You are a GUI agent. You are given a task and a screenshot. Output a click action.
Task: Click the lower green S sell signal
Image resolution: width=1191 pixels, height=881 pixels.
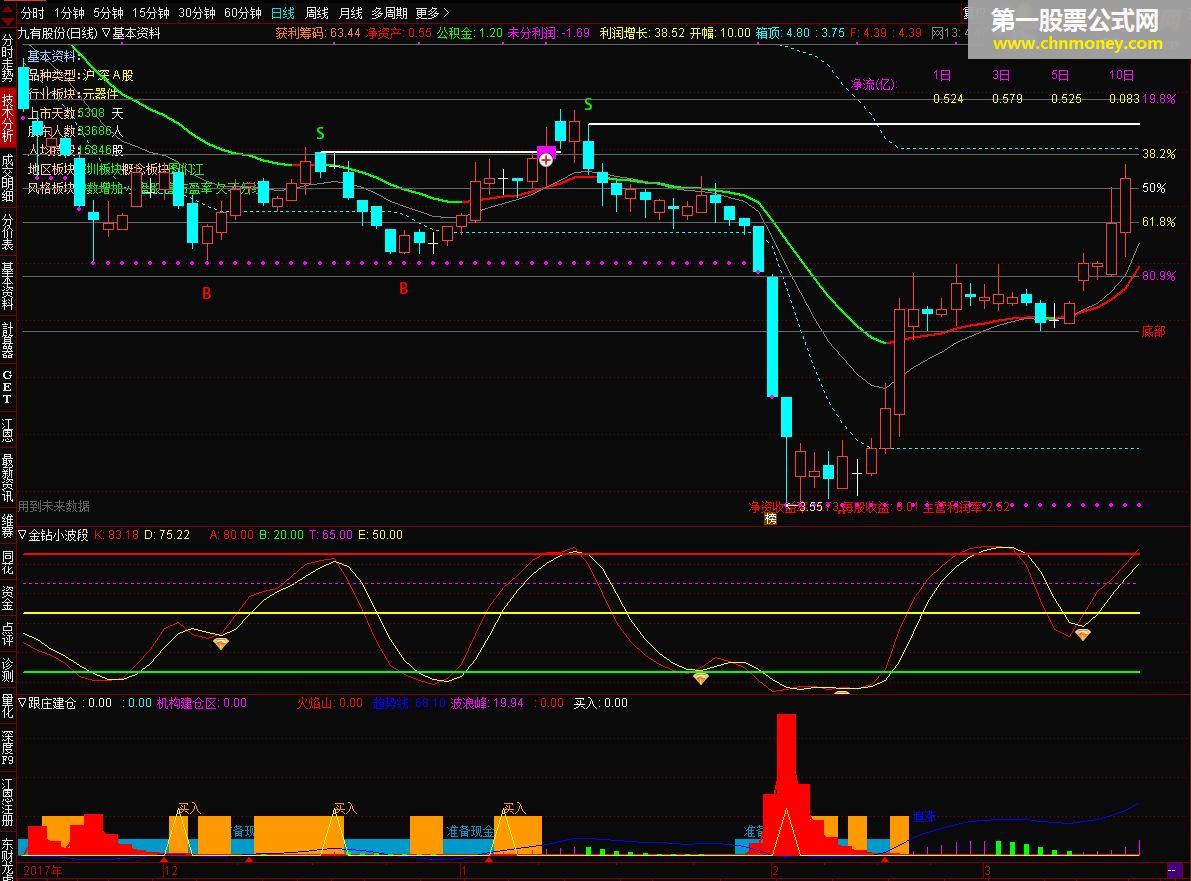320,134
